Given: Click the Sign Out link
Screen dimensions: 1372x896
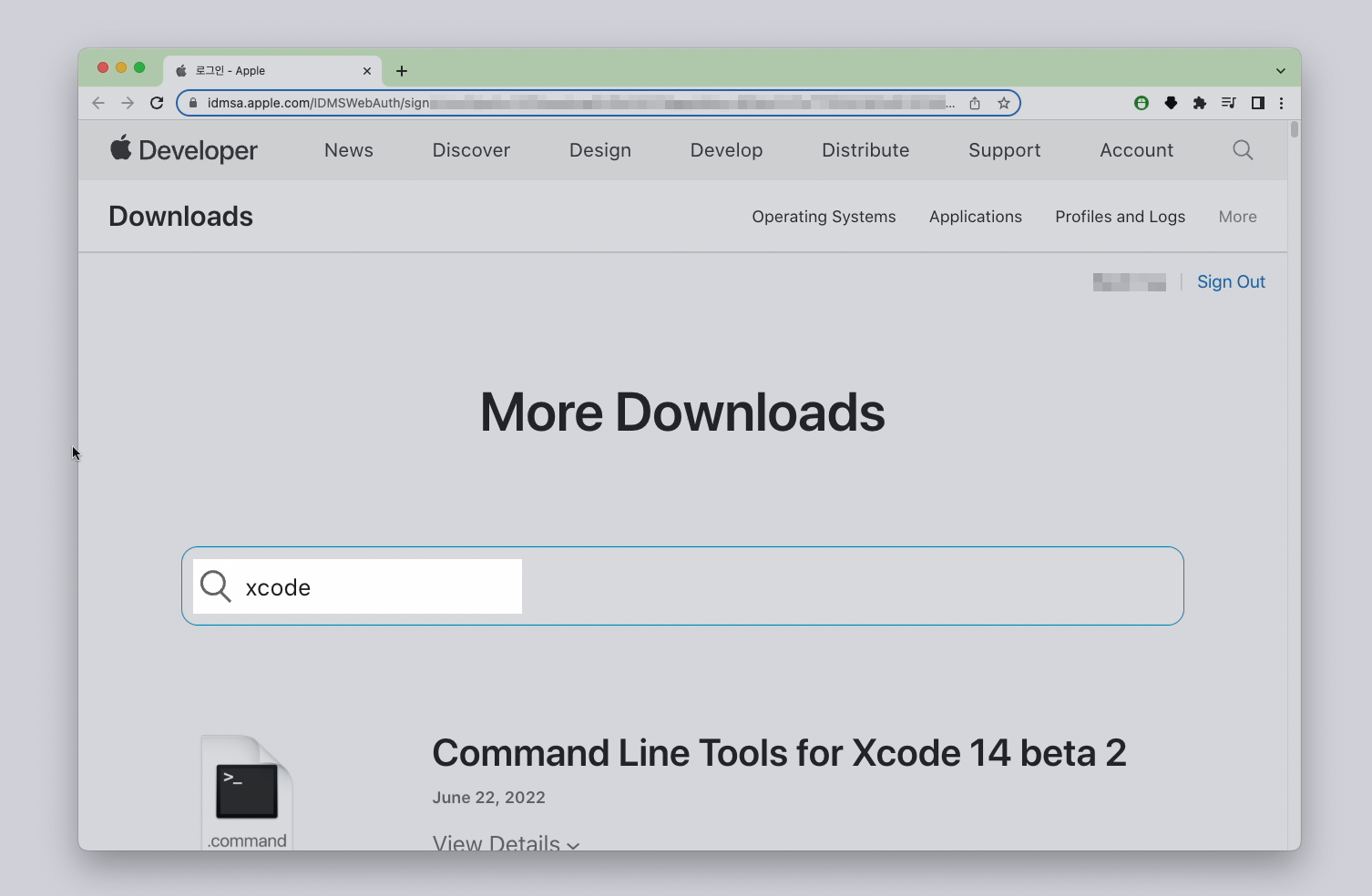Looking at the screenshot, I should [1231, 282].
